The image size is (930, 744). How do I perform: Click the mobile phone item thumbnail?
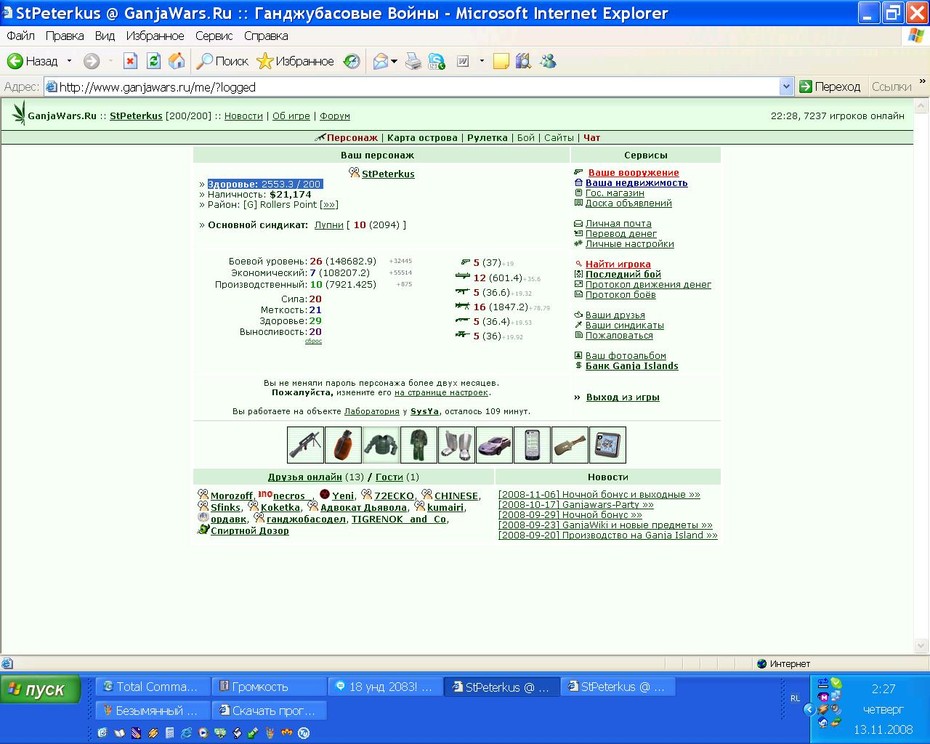(x=533, y=444)
